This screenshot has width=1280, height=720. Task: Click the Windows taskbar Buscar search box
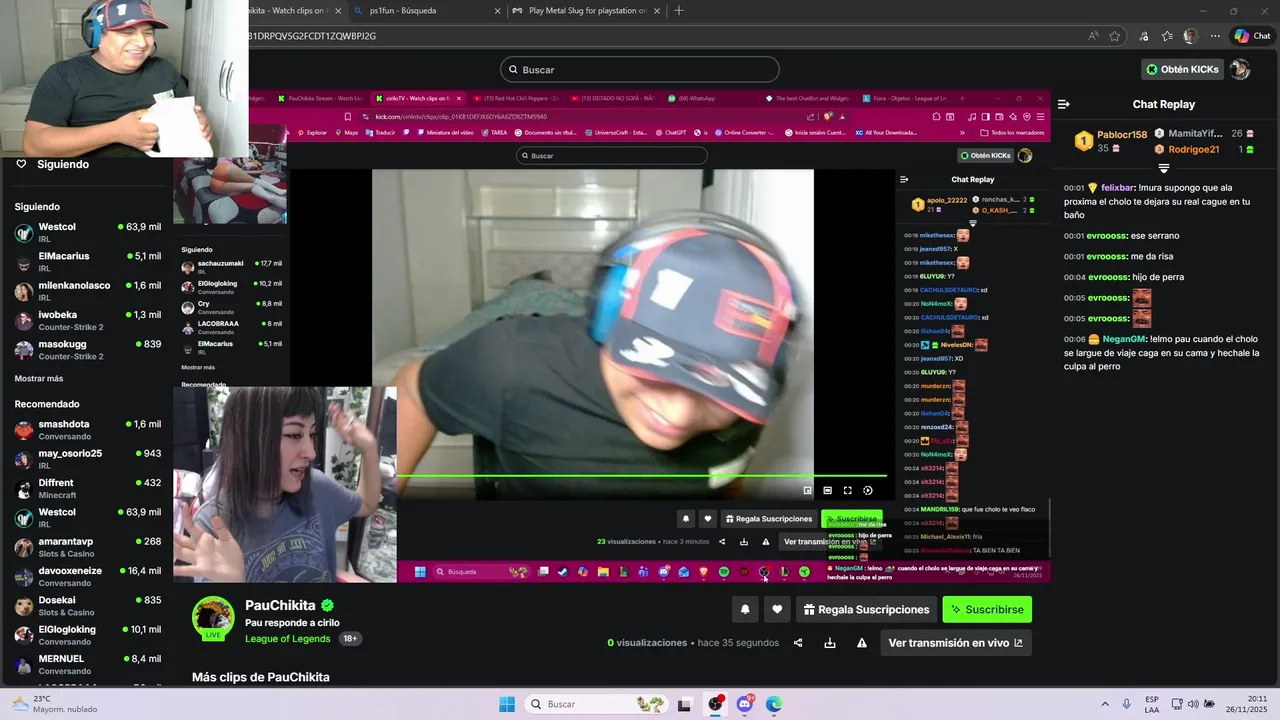[x=598, y=704]
